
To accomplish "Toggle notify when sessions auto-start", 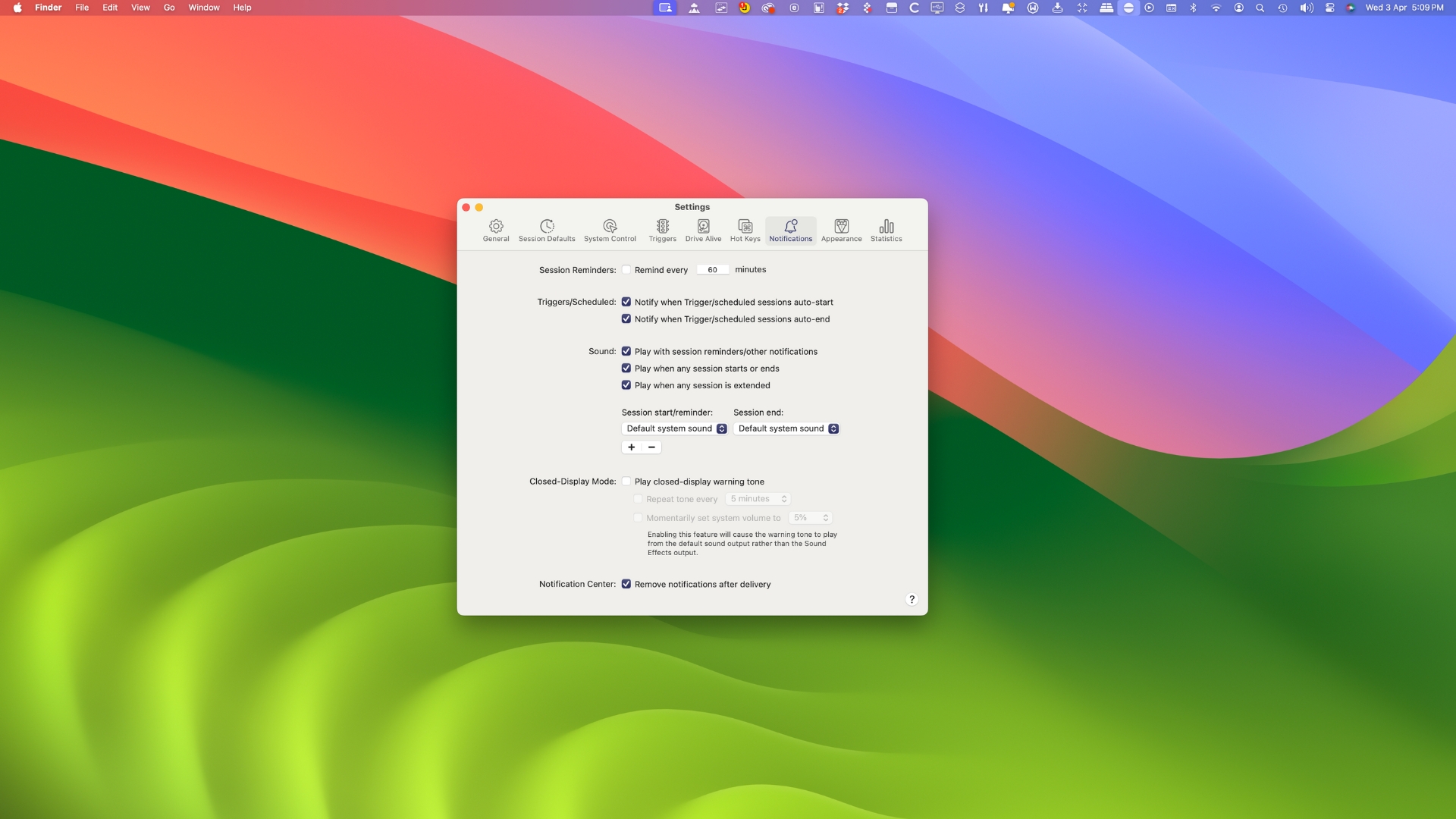I will pos(626,302).
